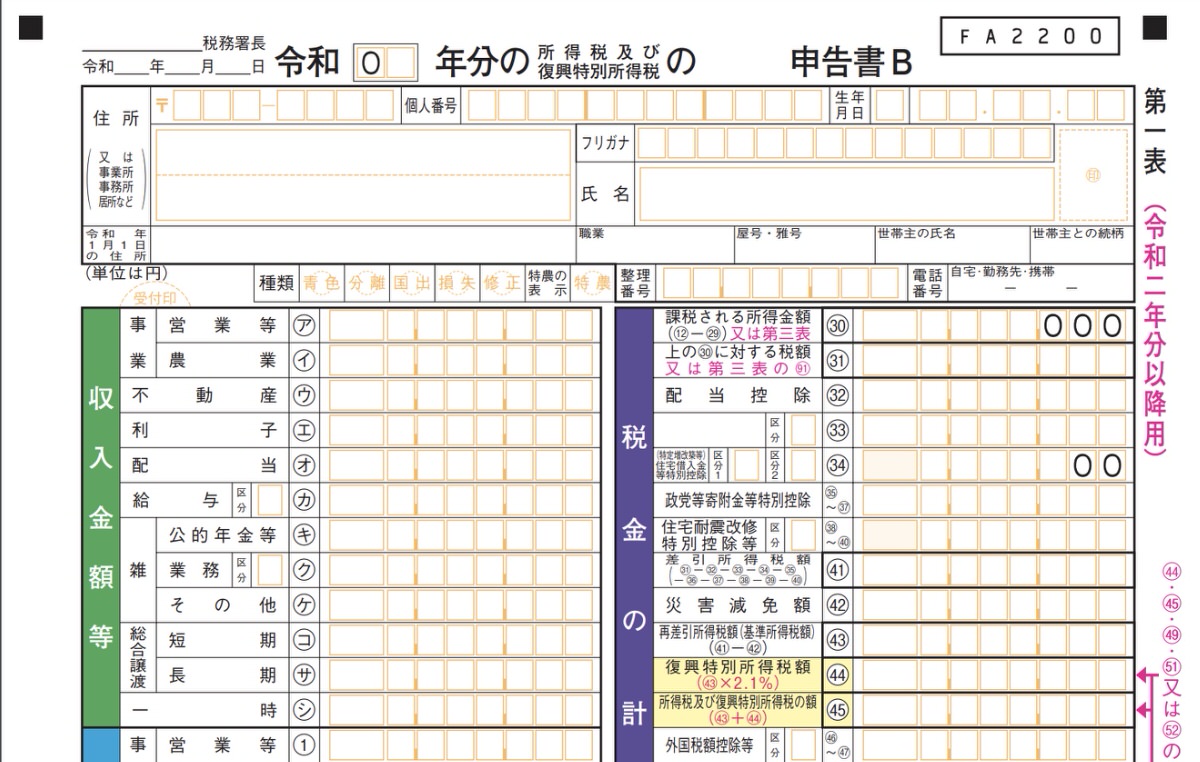Click the 課税される所得金額 ㉚ amount field
Screen dimensions: 1200x762
(994, 326)
